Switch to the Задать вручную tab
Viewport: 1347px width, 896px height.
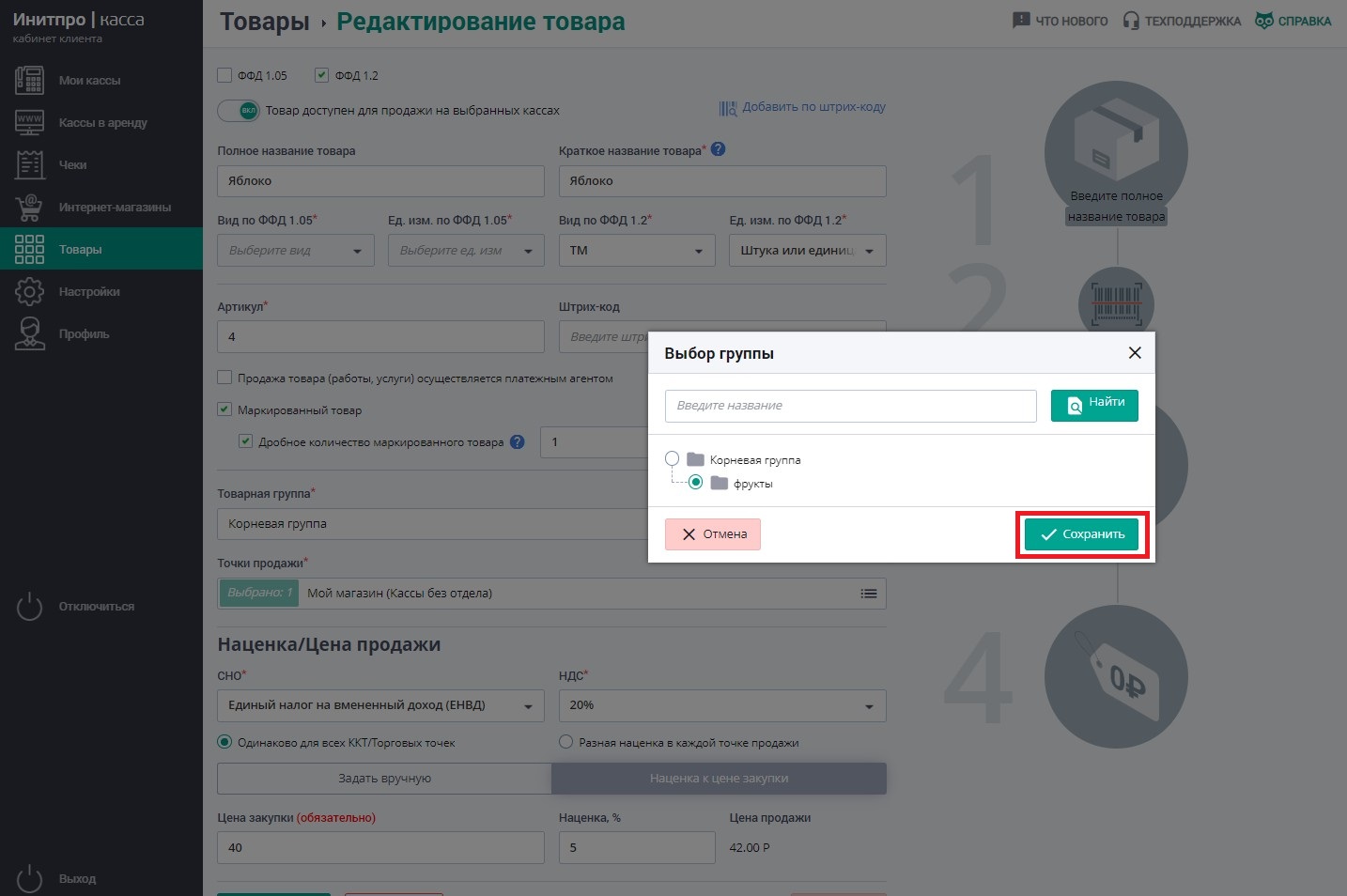(384, 779)
